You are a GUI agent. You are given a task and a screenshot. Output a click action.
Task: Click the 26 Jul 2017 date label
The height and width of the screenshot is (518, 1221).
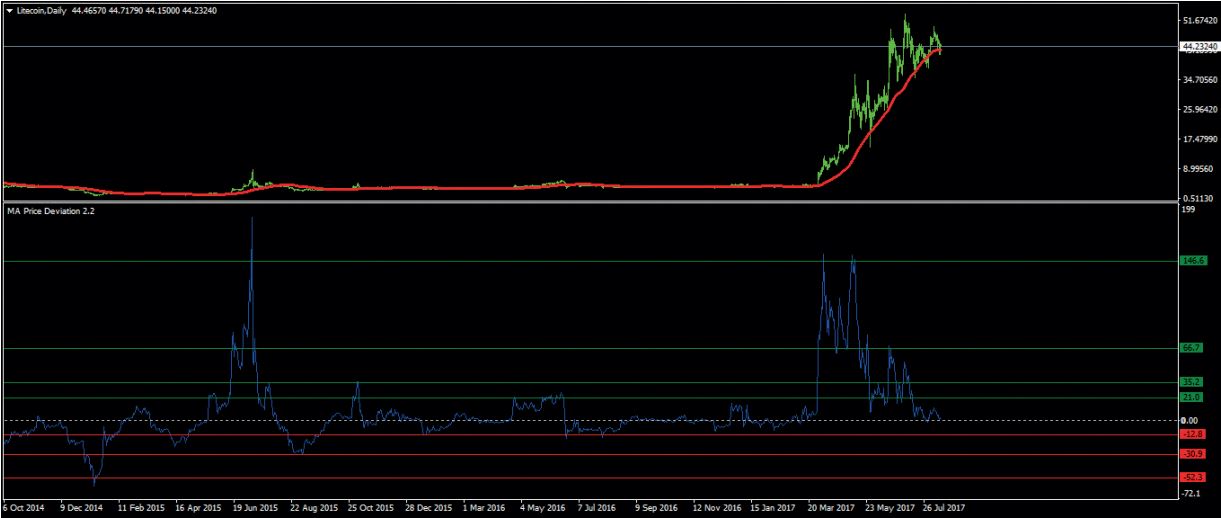tap(946, 507)
